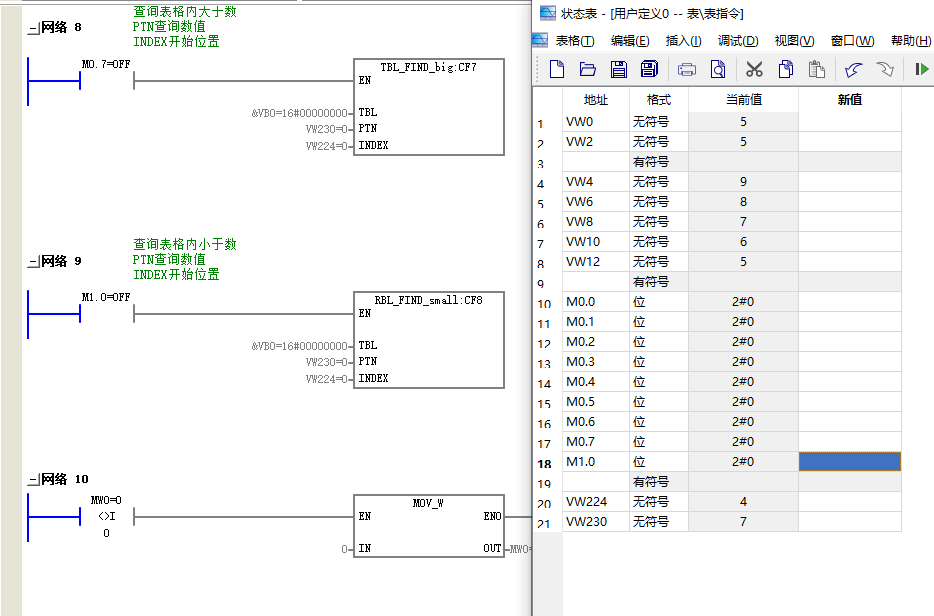
Task: Click the M1.0=OFF contact in network 9
Action: tap(107, 313)
